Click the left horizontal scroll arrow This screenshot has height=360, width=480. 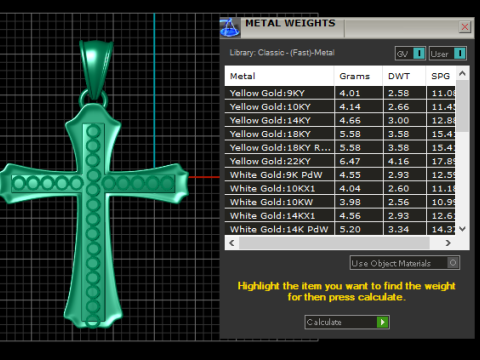coord(232,243)
